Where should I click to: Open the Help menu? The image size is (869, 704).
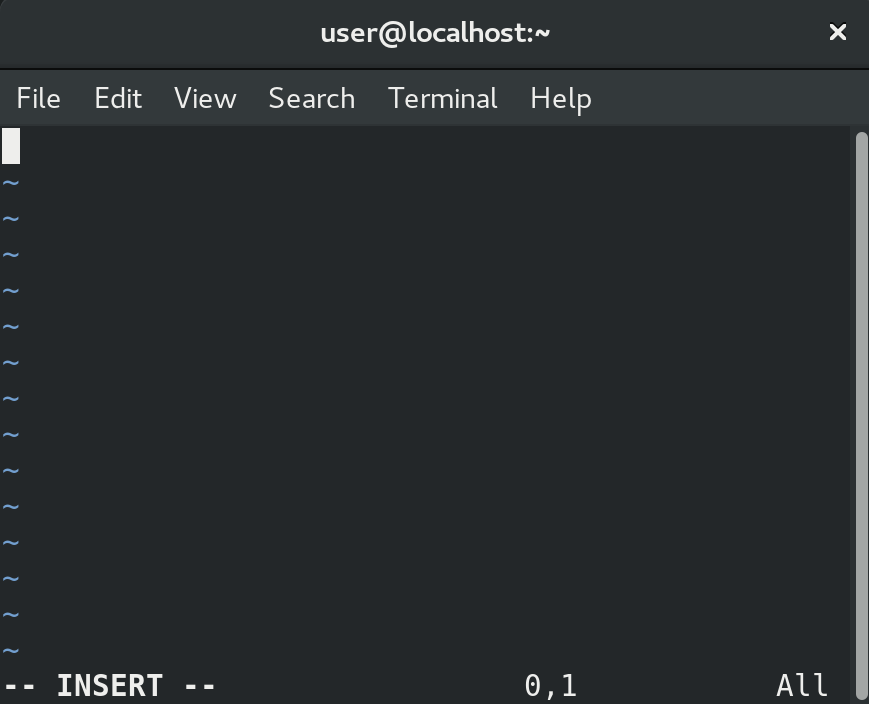(x=561, y=99)
